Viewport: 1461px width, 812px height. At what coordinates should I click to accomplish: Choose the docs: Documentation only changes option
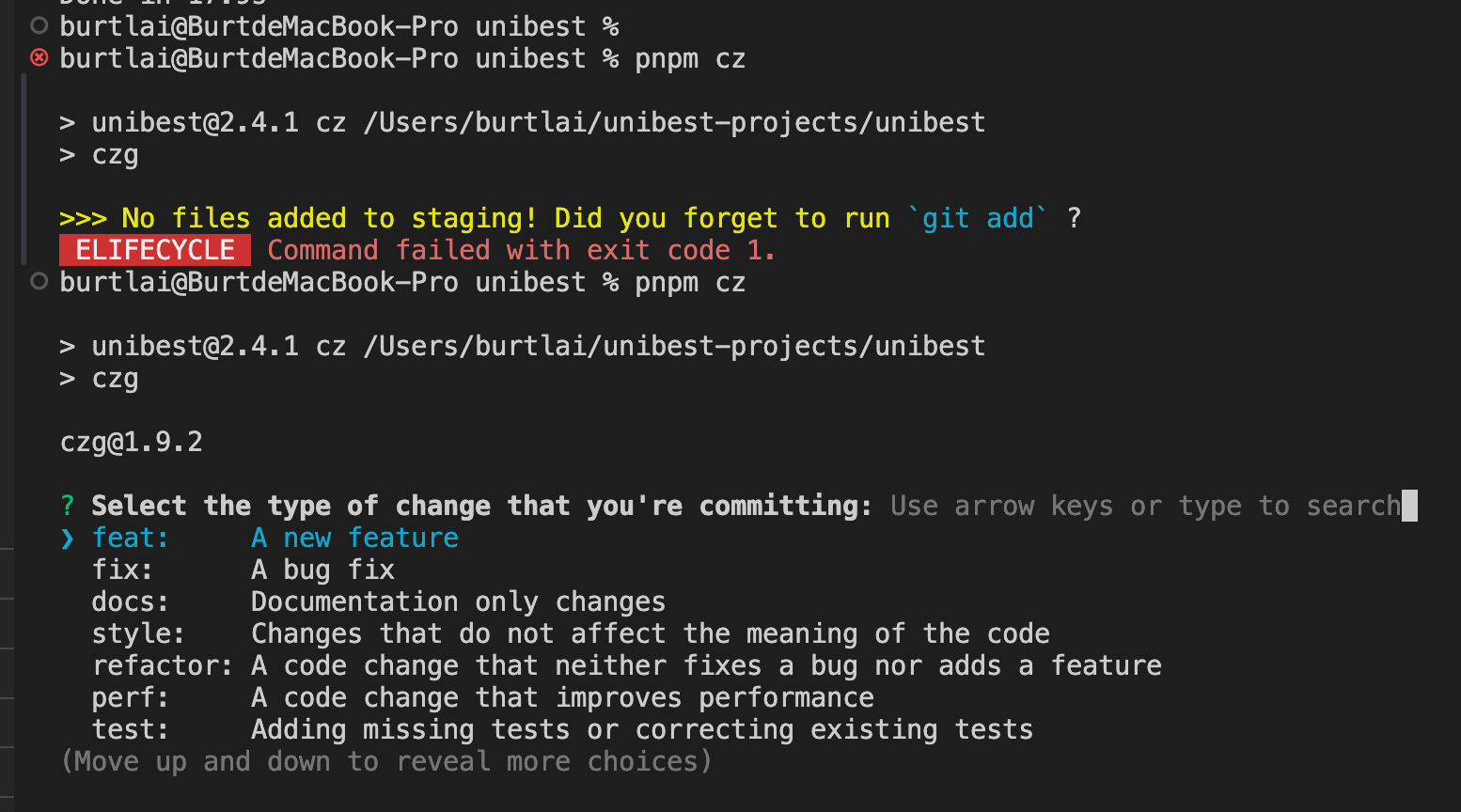378,601
